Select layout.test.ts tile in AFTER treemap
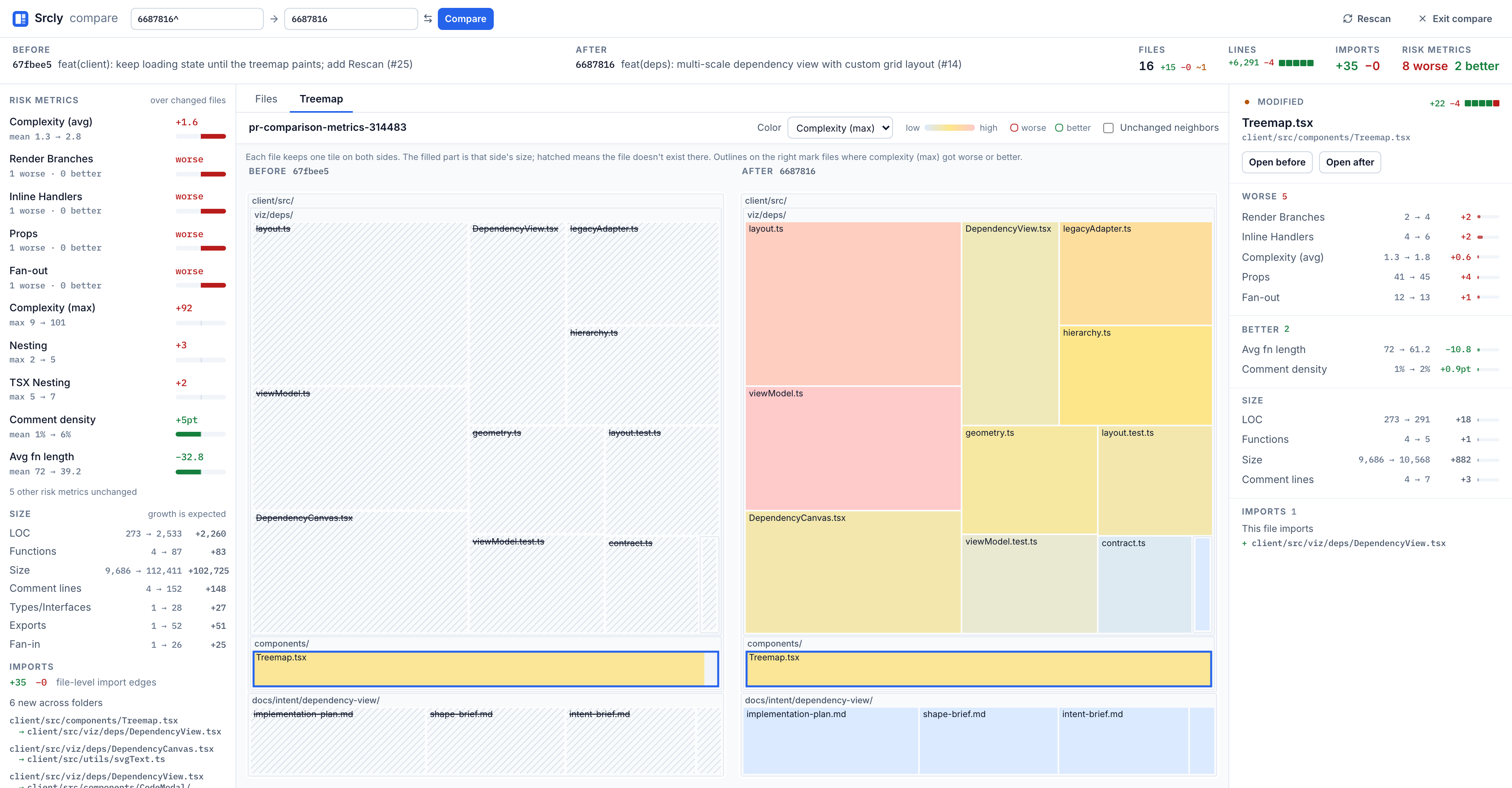The height and width of the screenshot is (788, 1512). [x=1154, y=480]
